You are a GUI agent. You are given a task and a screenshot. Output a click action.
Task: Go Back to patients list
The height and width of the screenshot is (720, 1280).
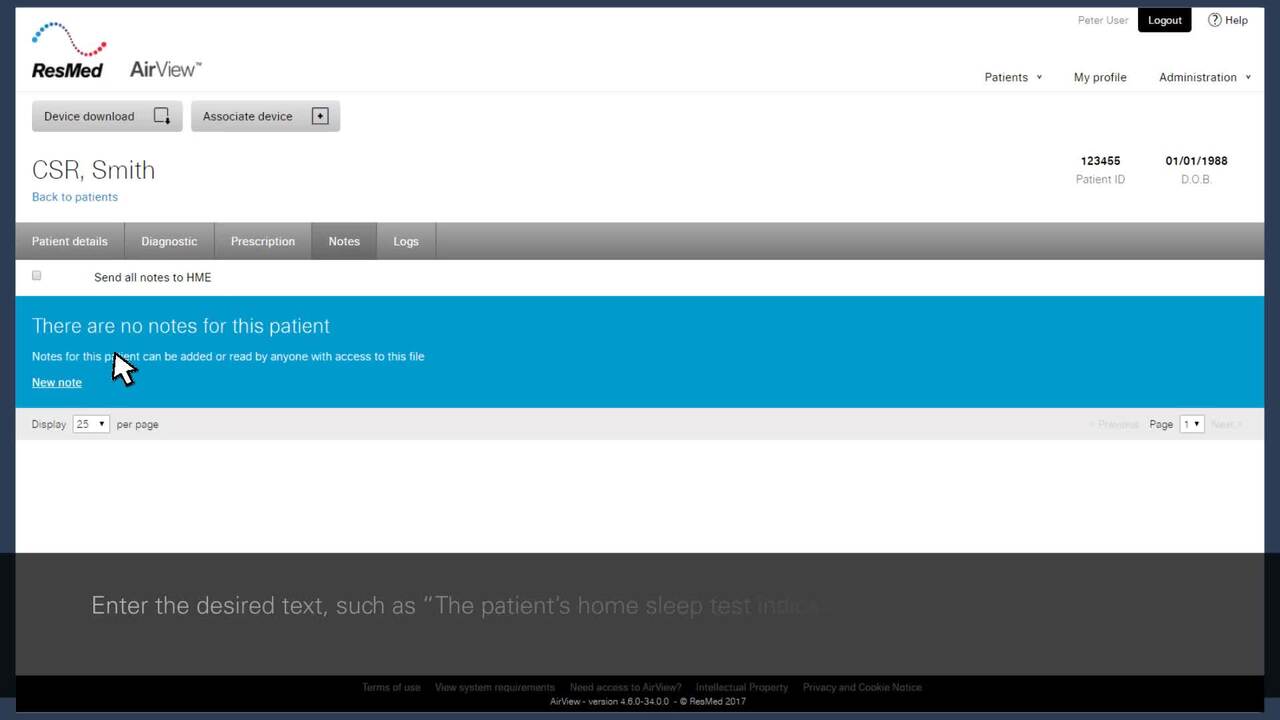[x=75, y=197]
